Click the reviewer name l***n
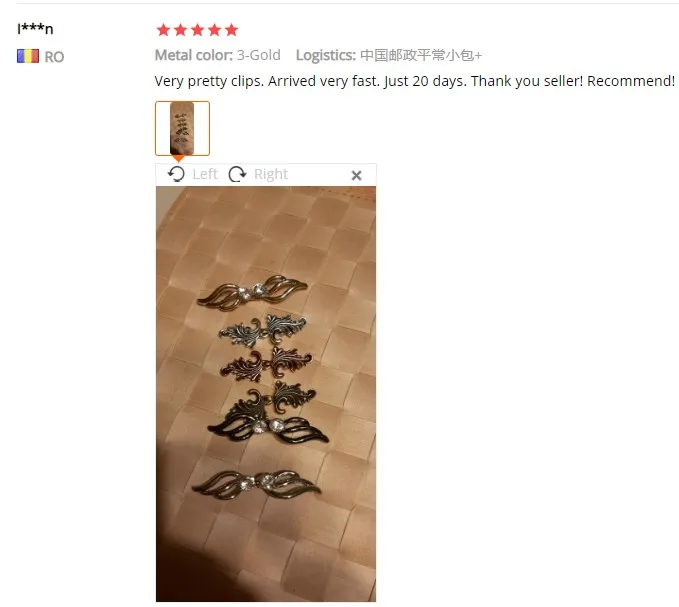The image size is (679, 607). click(x=35, y=29)
